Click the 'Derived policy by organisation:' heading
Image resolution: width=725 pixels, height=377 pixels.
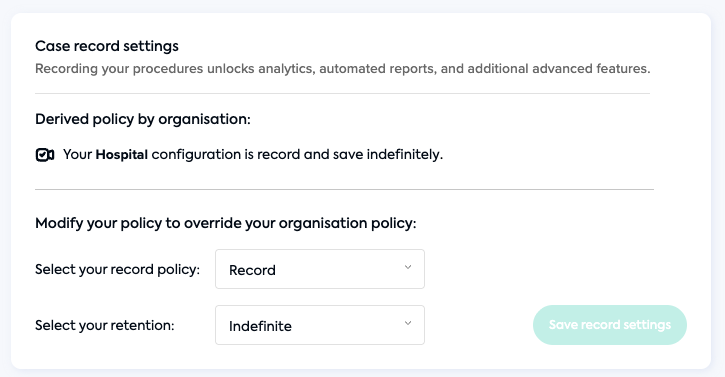point(143,119)
